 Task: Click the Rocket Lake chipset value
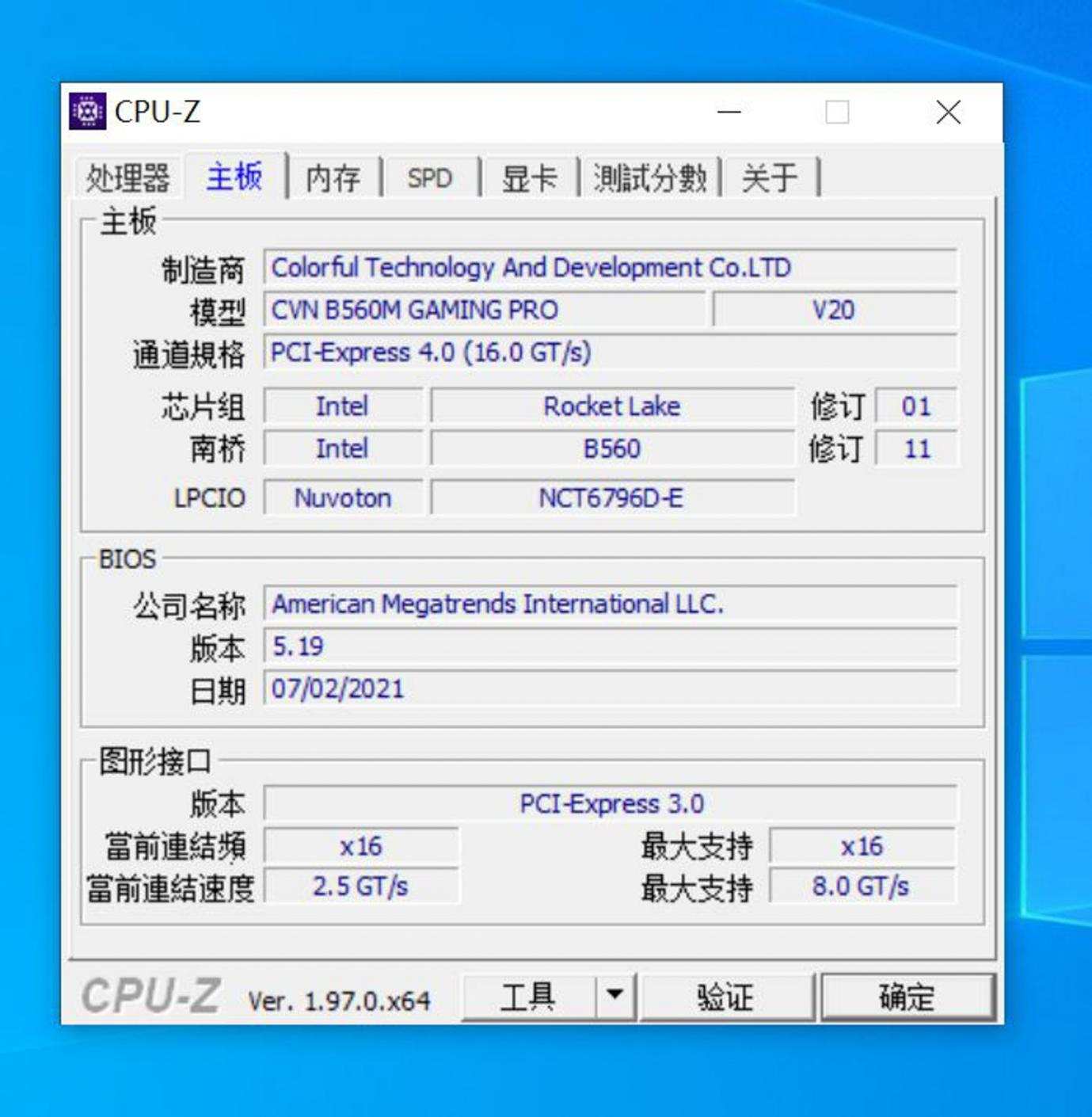point(613,406)
